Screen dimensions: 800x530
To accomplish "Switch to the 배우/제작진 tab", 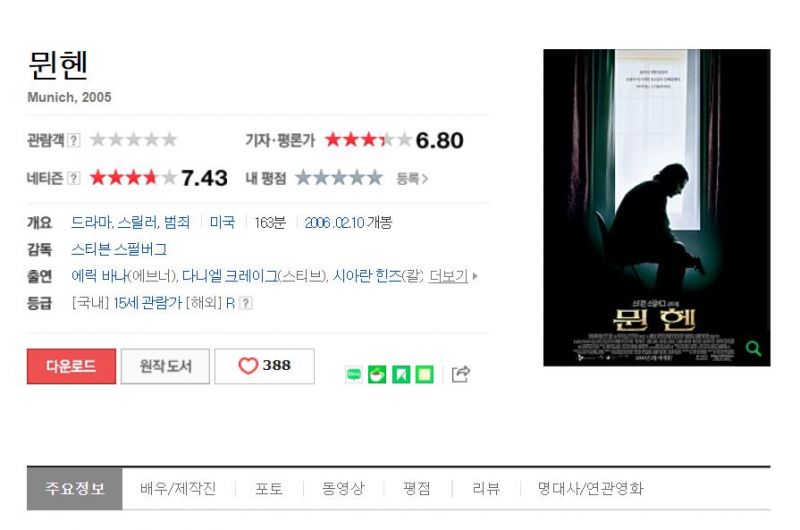I will (x=178, y=488).
